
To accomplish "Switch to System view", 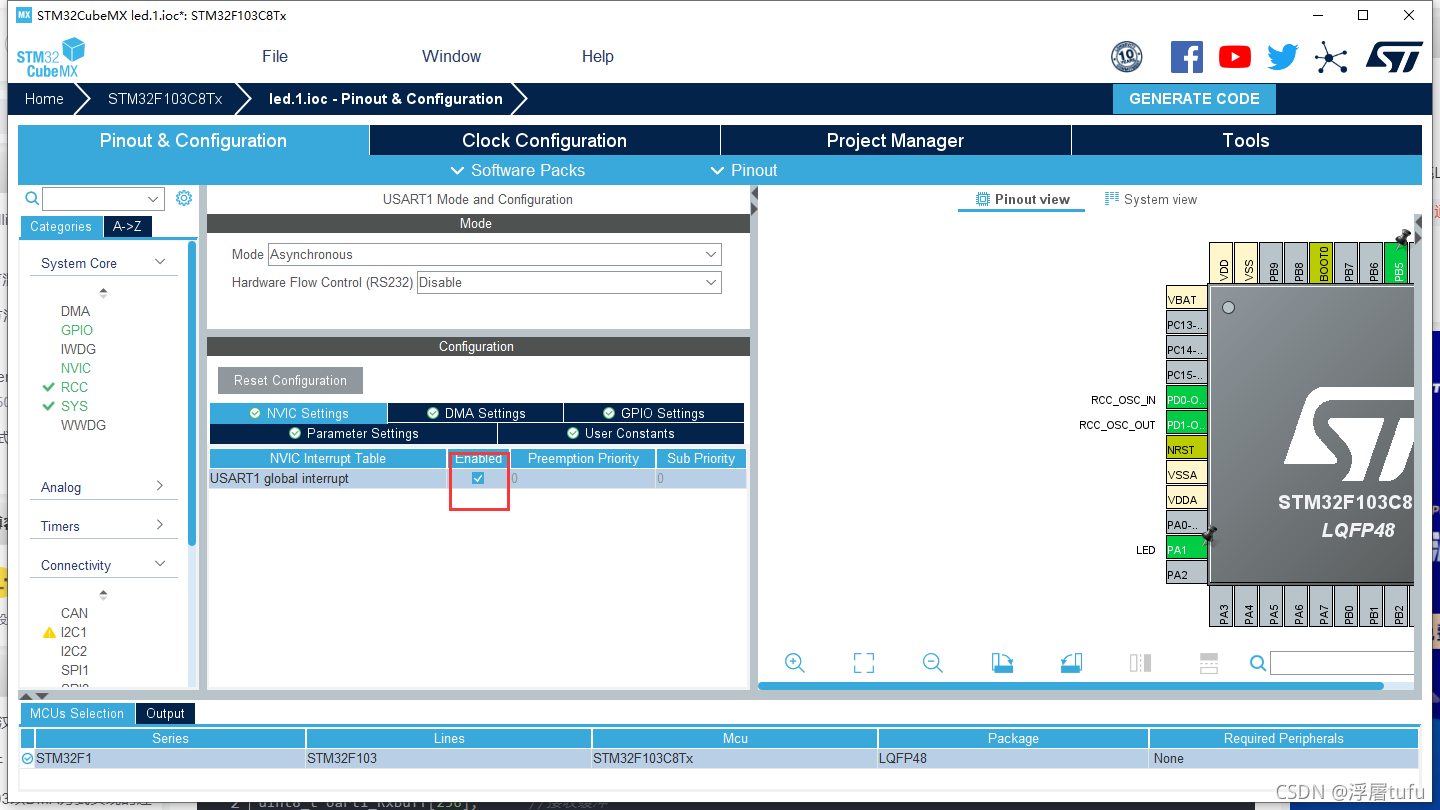I will coord(1150,199).
